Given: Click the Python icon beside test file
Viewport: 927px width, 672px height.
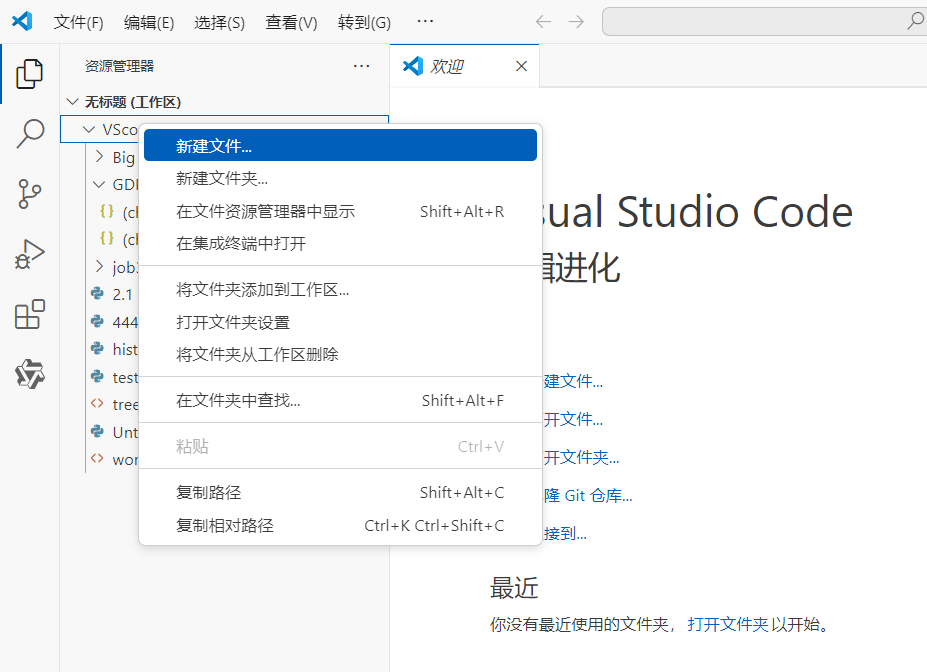Looking at the screenshot, I should click(x=98, y=376).
